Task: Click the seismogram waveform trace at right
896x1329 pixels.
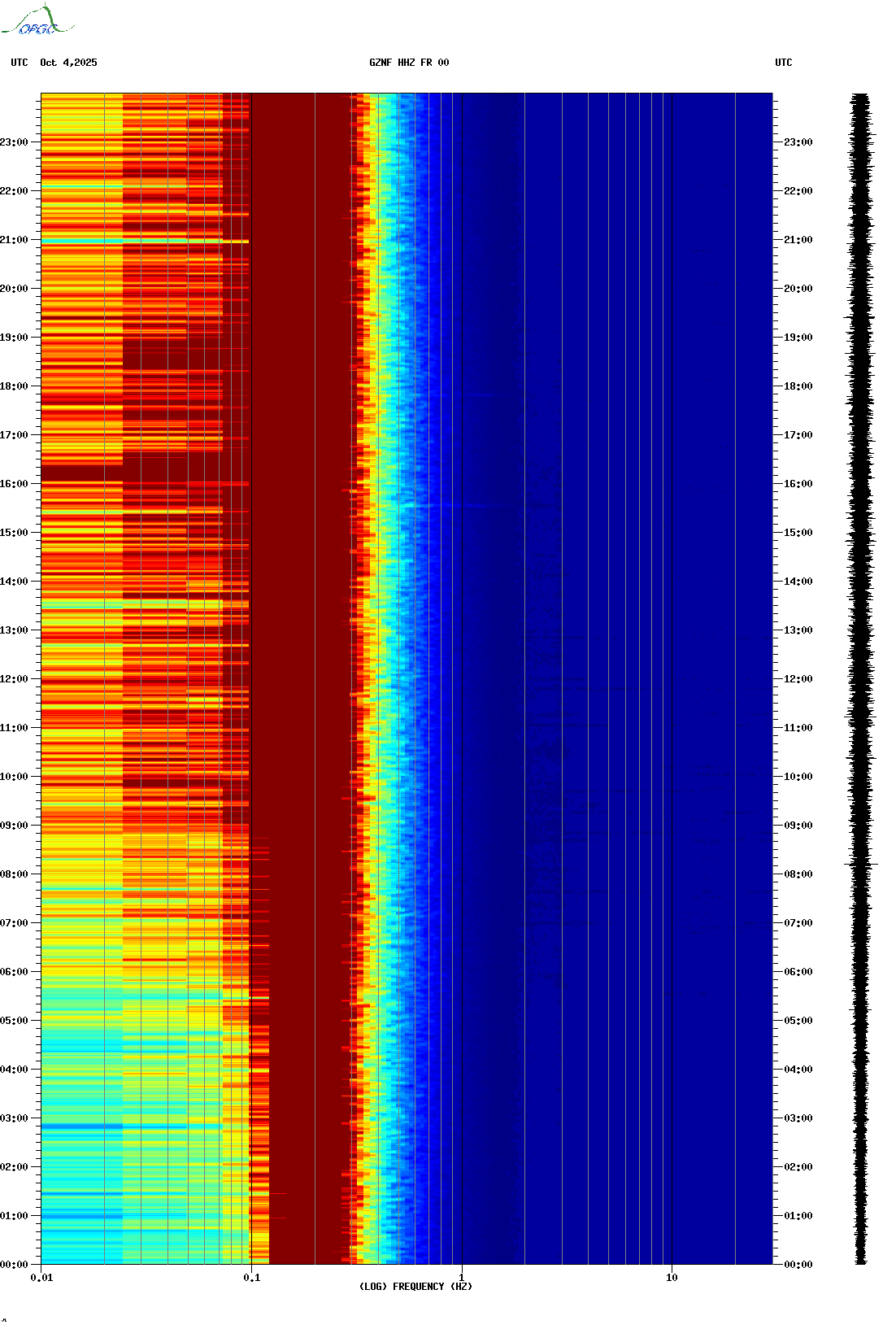Action: [x=862, y=679]
